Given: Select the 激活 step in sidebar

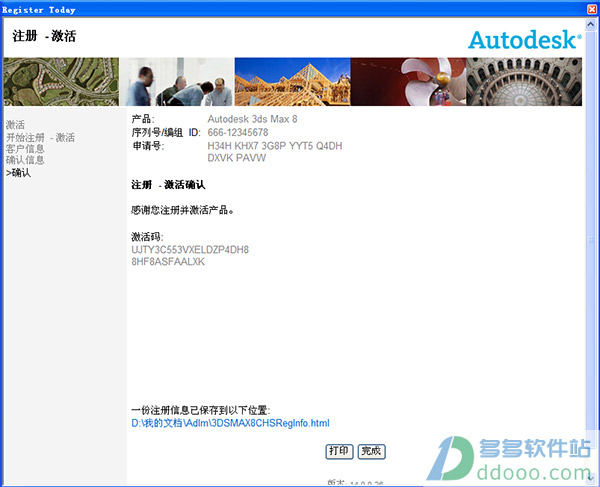Looking at the screenshot, I should tap(15, 125).
